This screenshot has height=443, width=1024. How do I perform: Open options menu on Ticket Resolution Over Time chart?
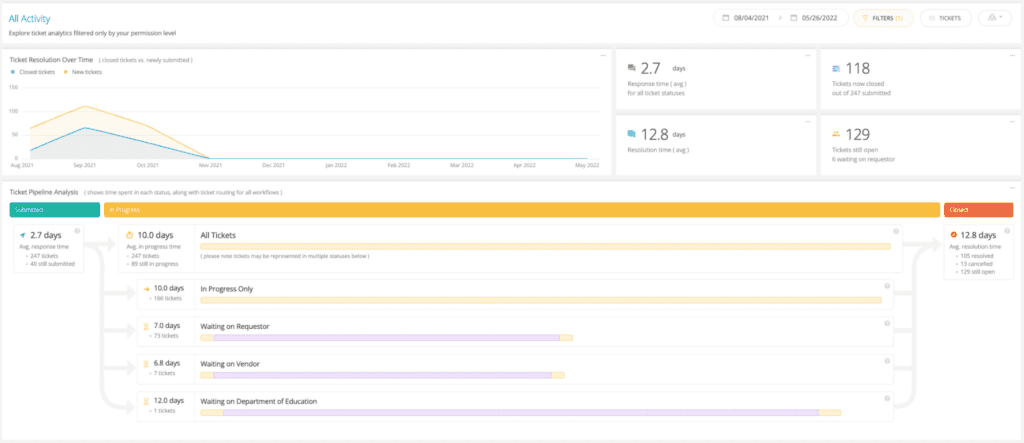602,55
